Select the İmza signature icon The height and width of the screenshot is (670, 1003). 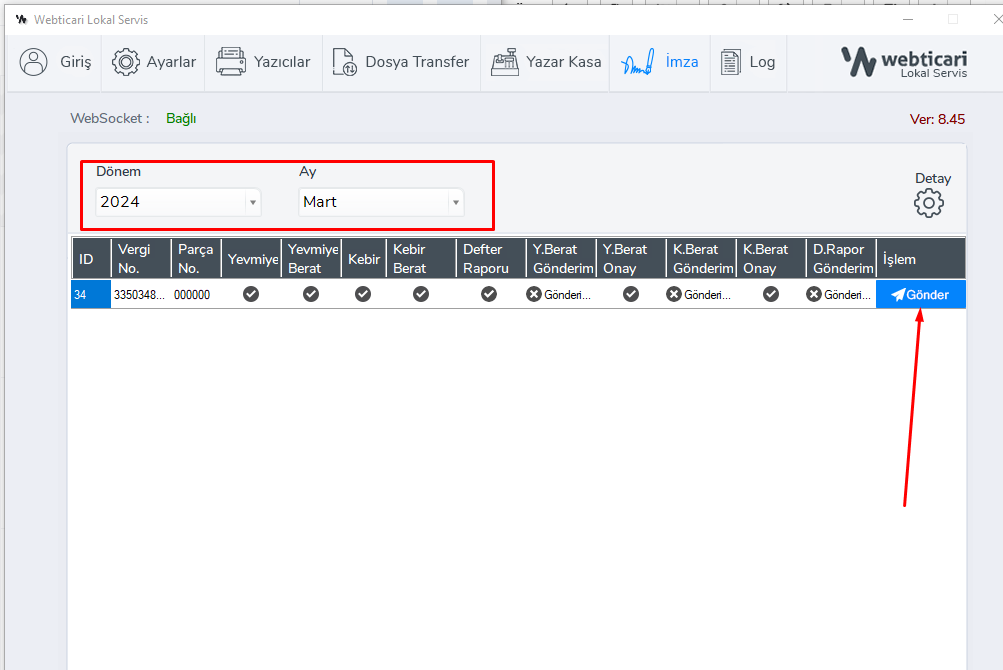[x=638, y=62]
